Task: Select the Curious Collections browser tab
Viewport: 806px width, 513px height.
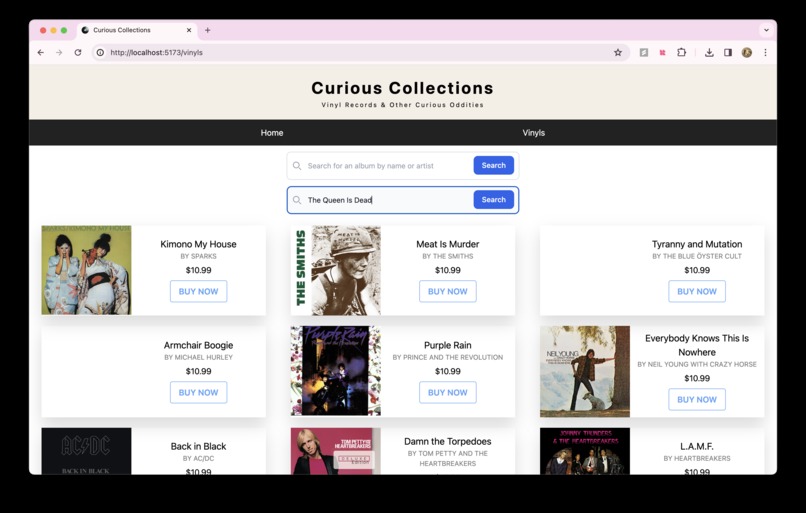Action: coord(137,30)
